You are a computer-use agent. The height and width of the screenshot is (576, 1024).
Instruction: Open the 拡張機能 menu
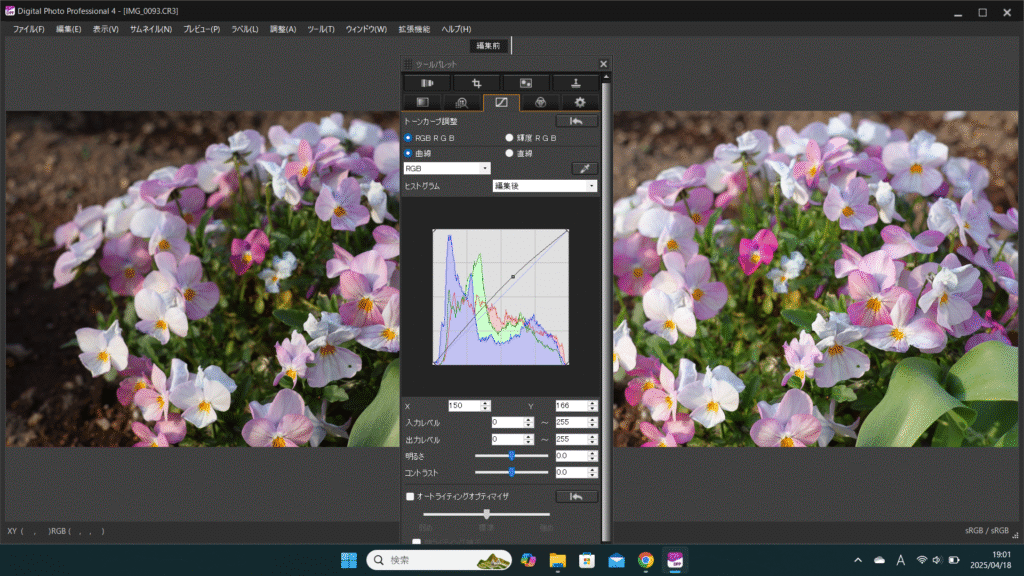click(414, 29)
